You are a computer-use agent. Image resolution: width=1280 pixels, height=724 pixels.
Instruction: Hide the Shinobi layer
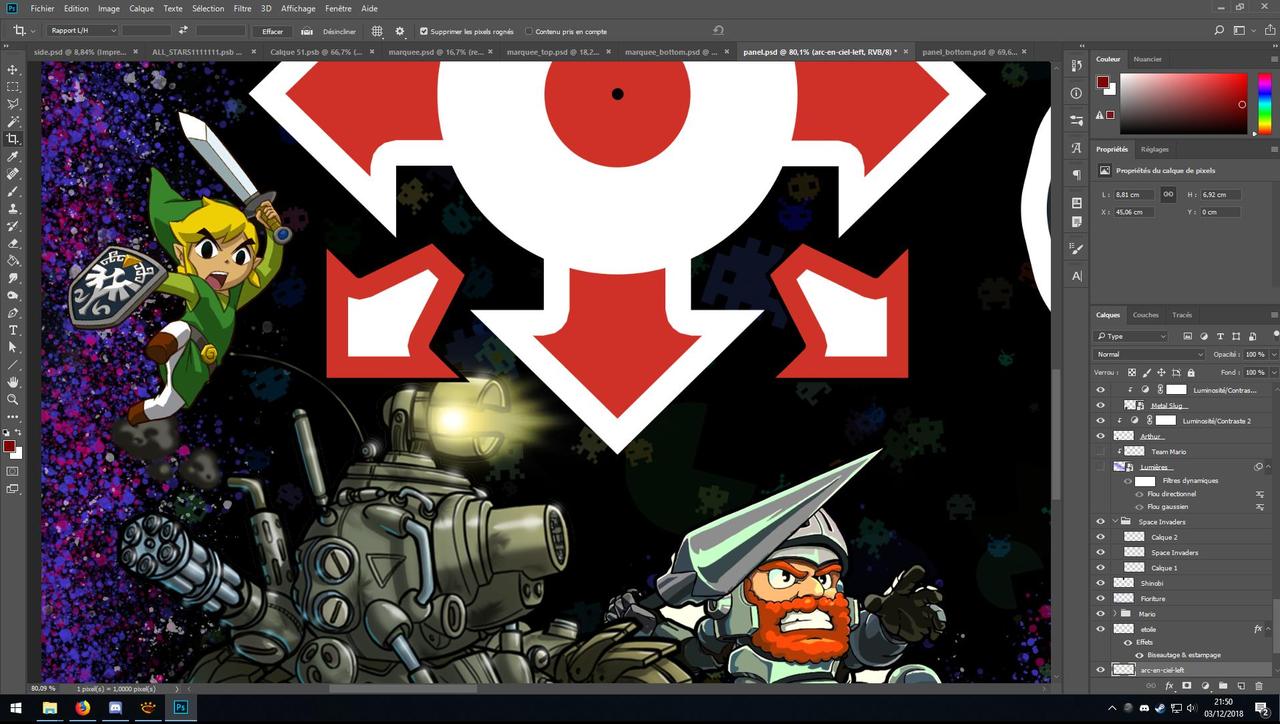(x=1101, y=583)
